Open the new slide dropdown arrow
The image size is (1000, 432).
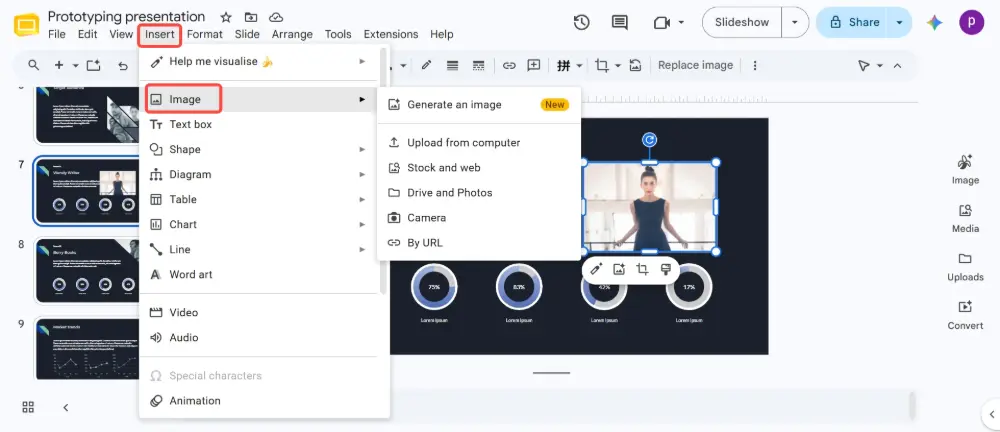tap(75, 65)
